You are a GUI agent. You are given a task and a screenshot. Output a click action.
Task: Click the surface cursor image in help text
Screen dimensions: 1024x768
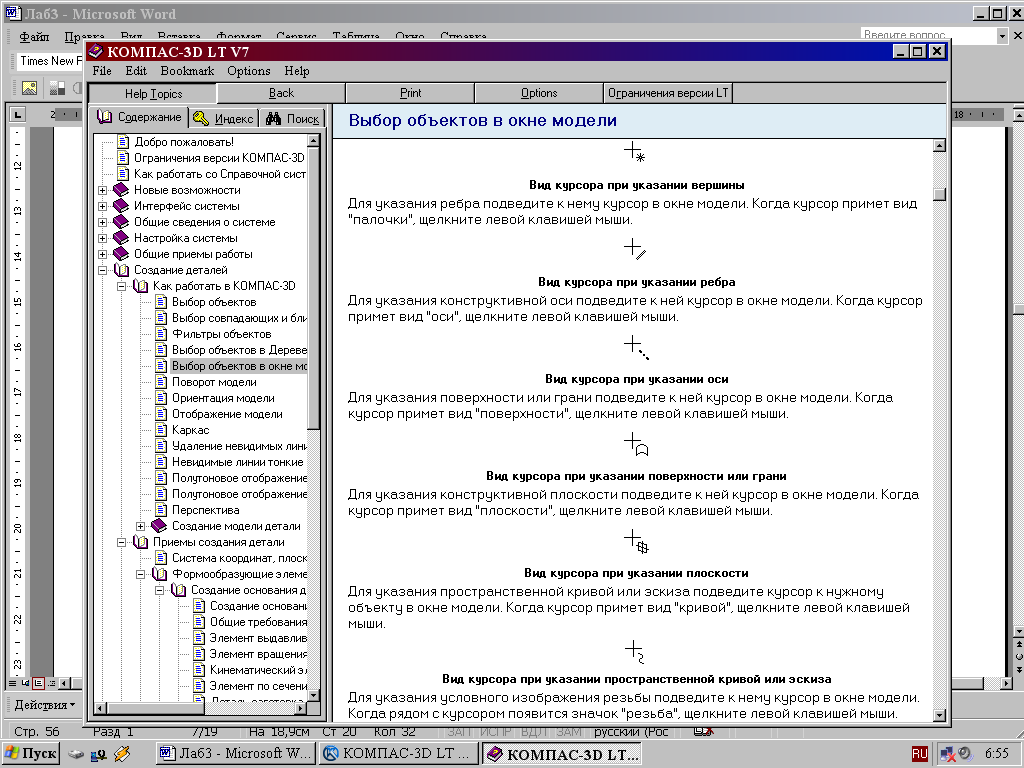(636, 444)
